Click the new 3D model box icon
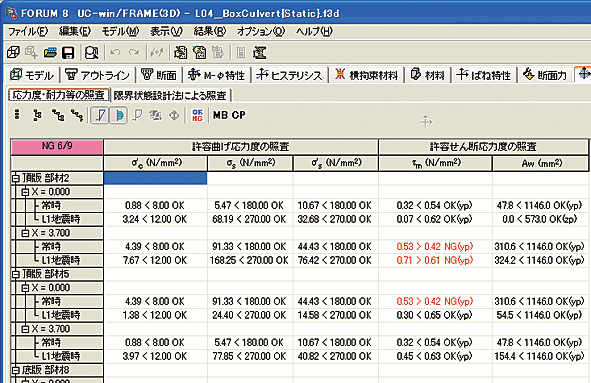The height and width of the screenshot is (383, 591). point(13,52)
